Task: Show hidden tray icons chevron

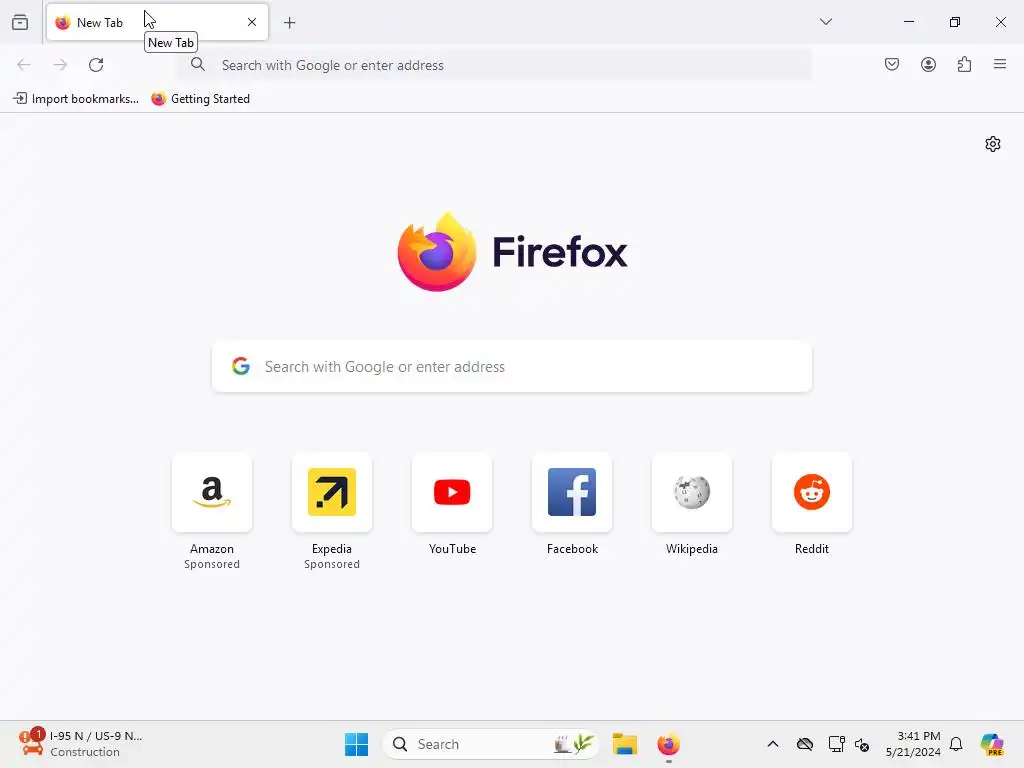Action: click(x=773, y=744)
